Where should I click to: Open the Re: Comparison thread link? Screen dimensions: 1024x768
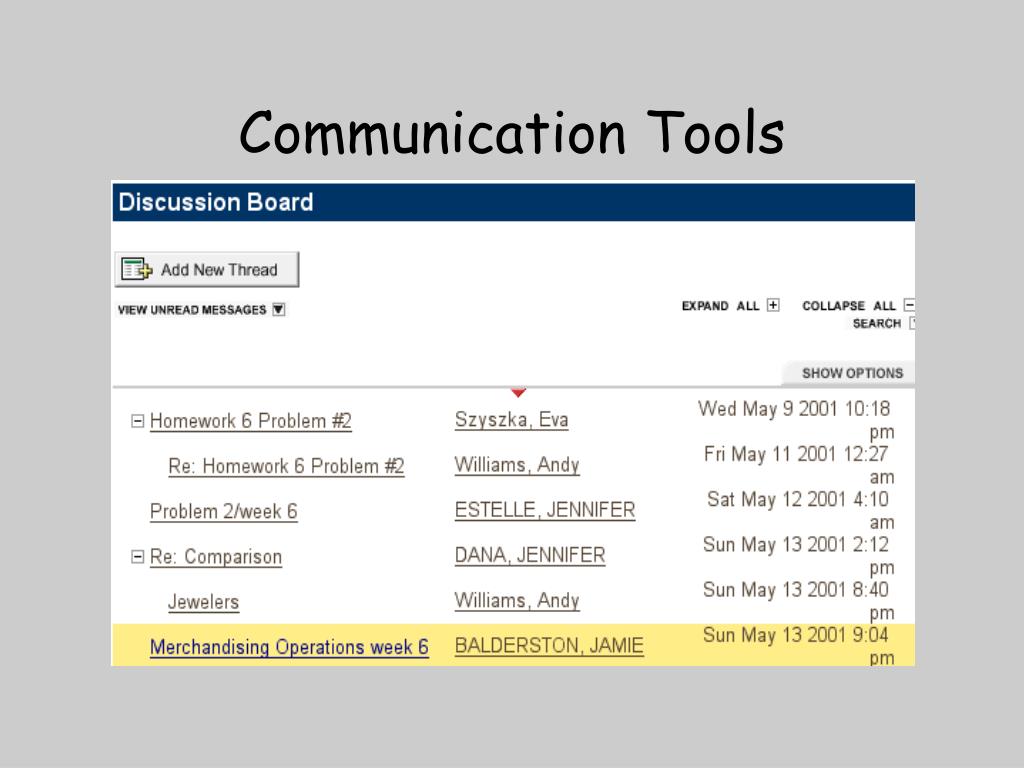[216, 557]
